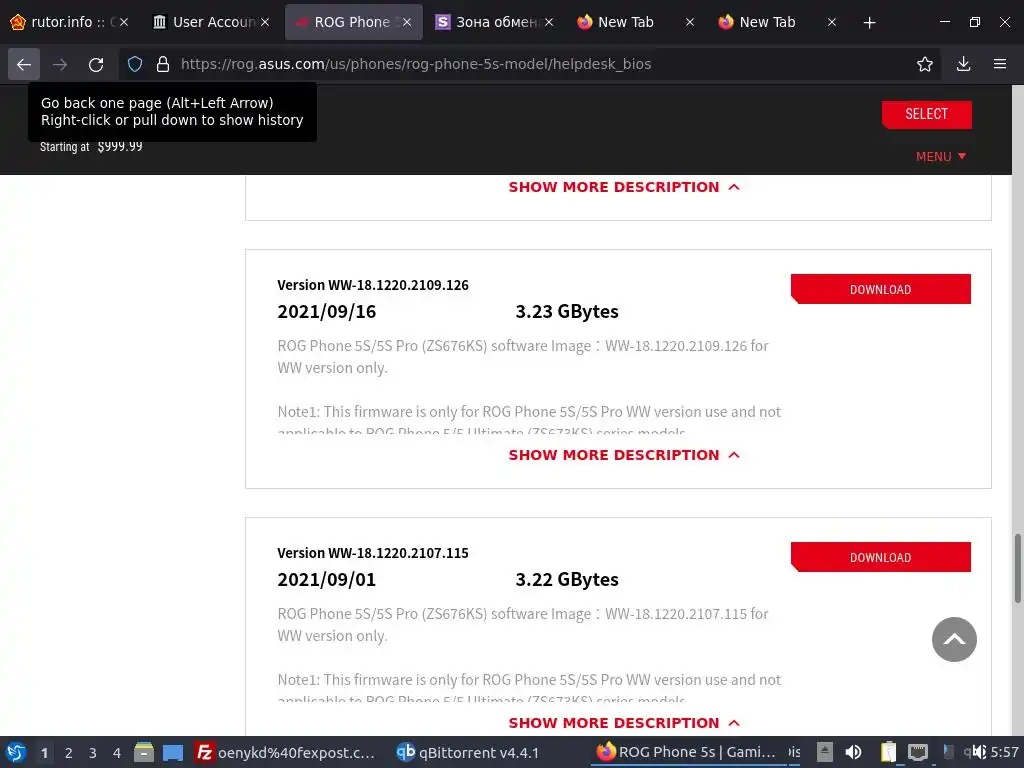Expand description for version 2109.126
This screenshot has width=1024, height=768.
point(624,455)
